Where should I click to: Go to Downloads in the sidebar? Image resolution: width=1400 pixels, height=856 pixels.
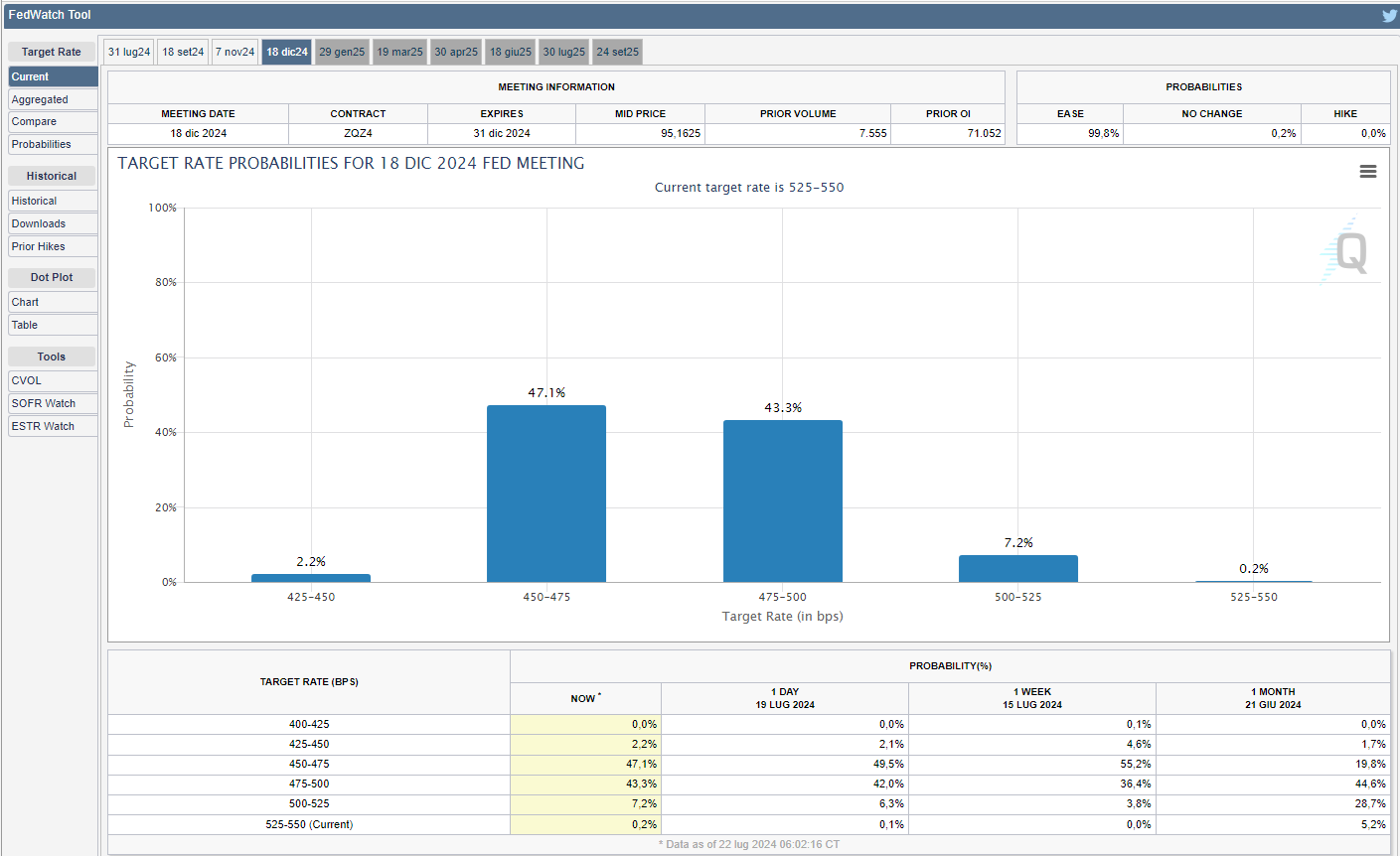click(x=54, y=223)
